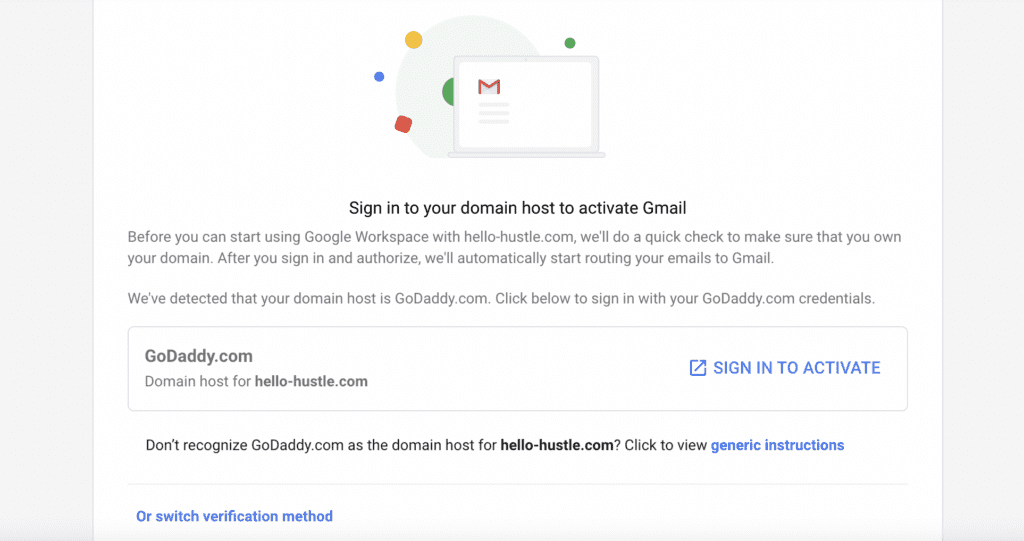Click the divider line above switch verification method
Screen dimensions: 1024x541
[x=517, y=484]
